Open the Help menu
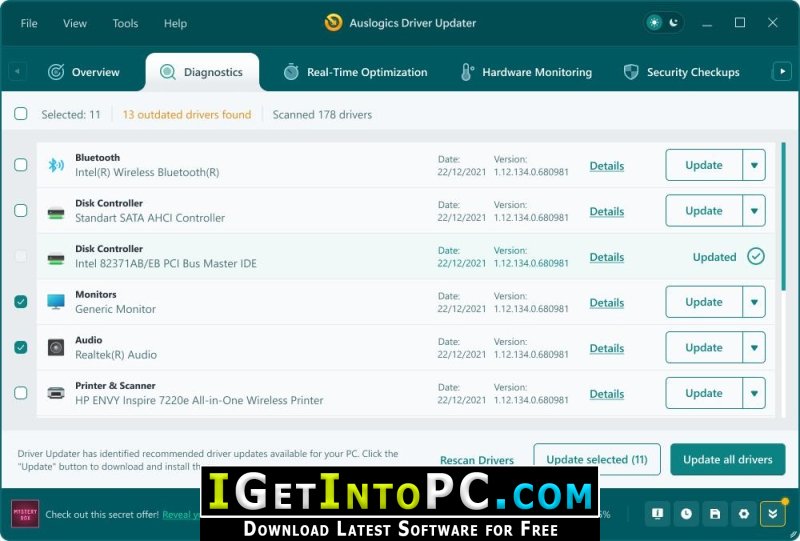The height and width of the screenshot is (541, 800). 175,23
